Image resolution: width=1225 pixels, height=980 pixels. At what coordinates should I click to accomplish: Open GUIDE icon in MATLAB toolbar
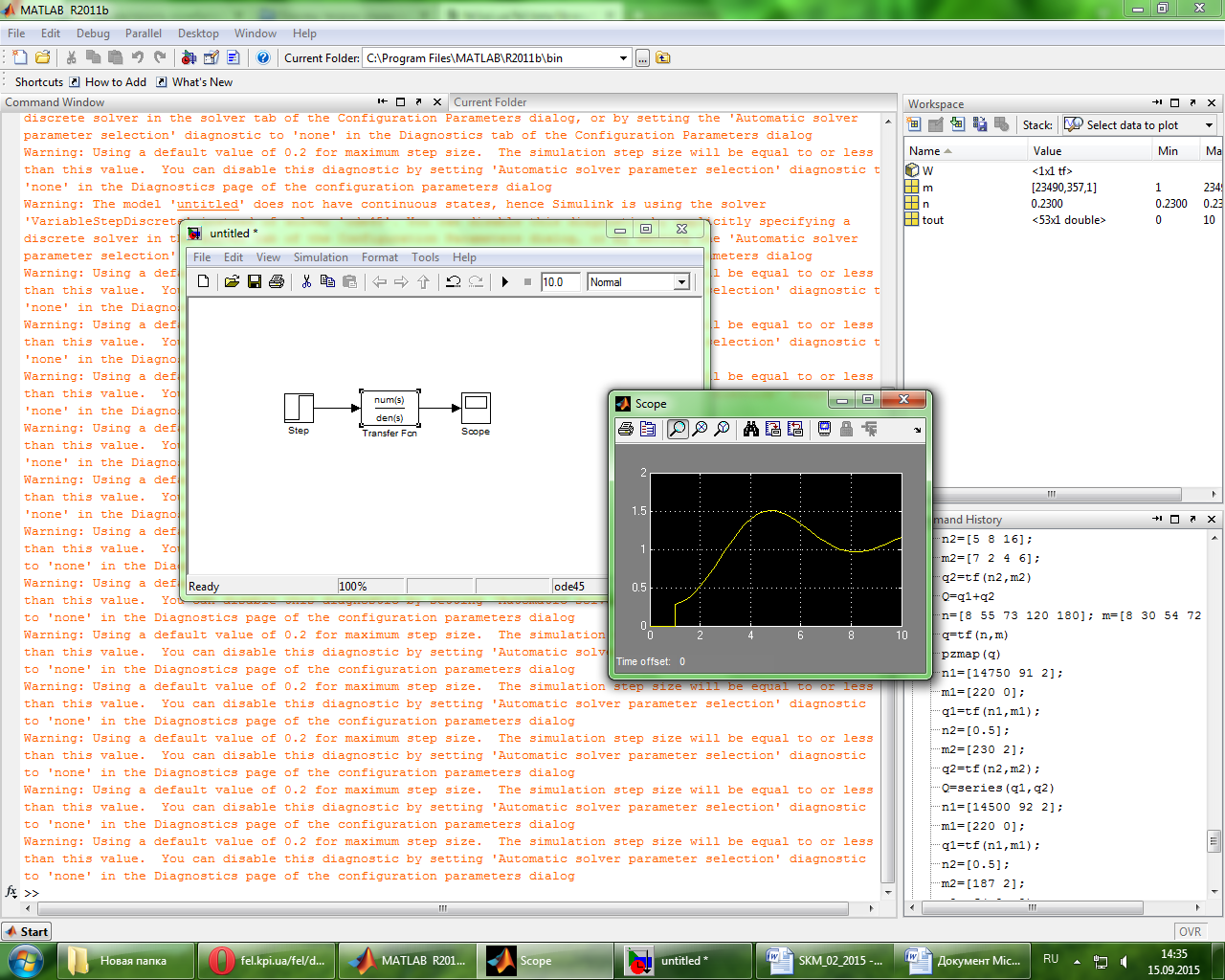pos(211,57)
